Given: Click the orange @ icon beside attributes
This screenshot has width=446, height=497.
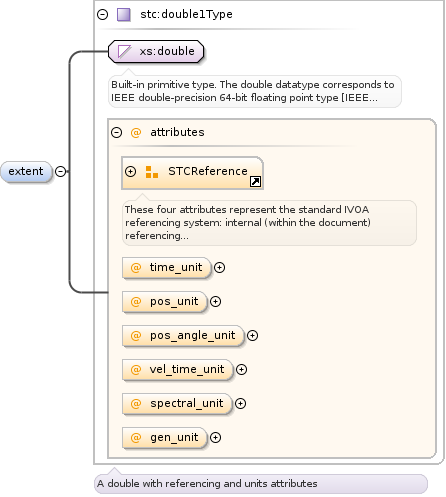Looking at the screenshot, I should pos(136,133).
